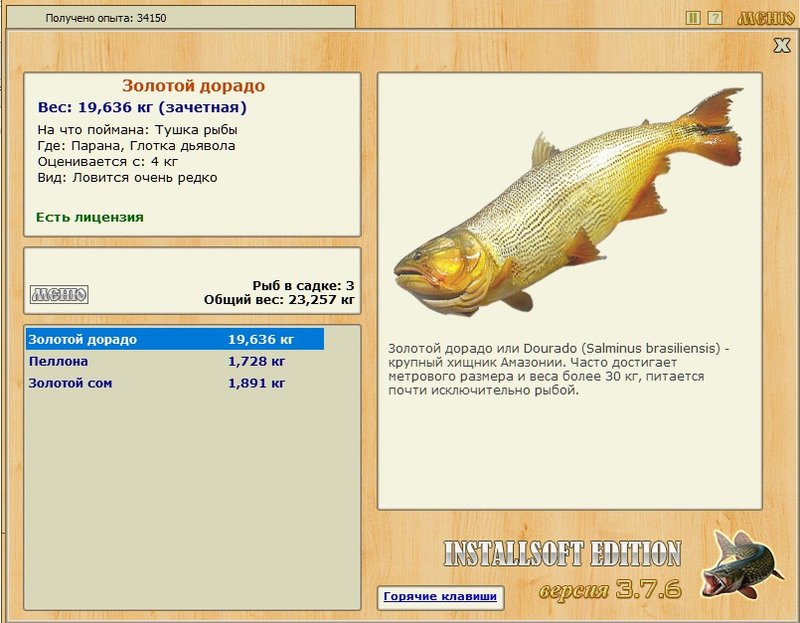Open the Горячие клавиши link
The image size is (800, 623).
440,596
